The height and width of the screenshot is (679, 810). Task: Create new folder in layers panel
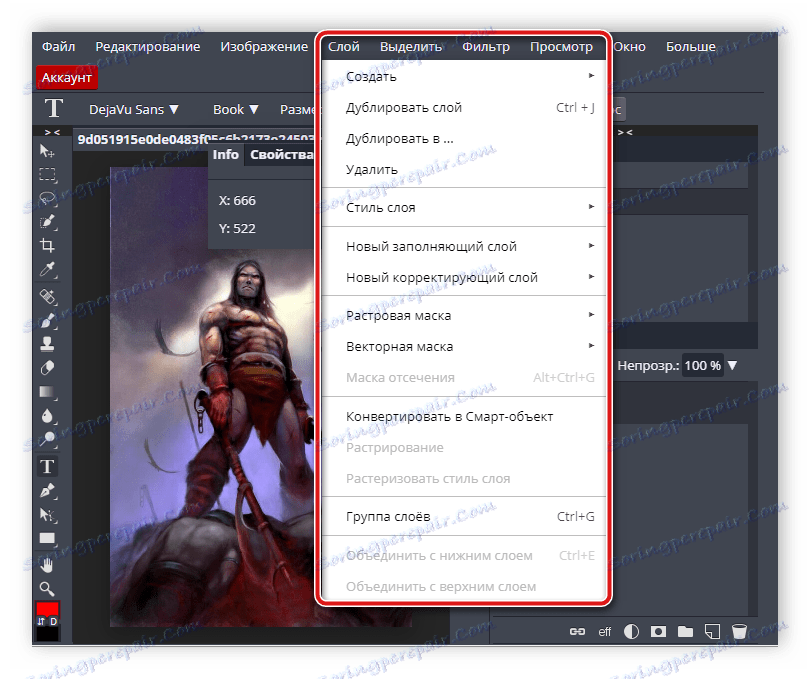pyautogui.click(x=686, y=631)
